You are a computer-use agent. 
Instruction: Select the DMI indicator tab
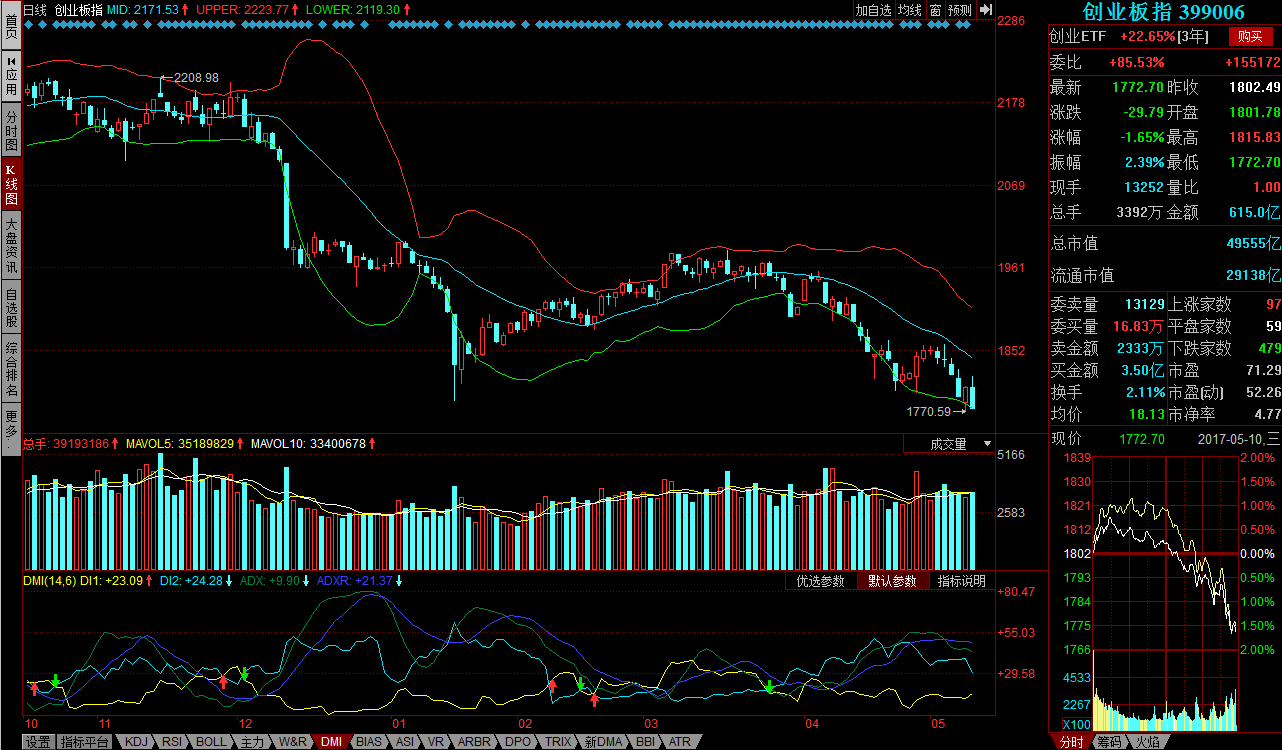coord(332,742)
